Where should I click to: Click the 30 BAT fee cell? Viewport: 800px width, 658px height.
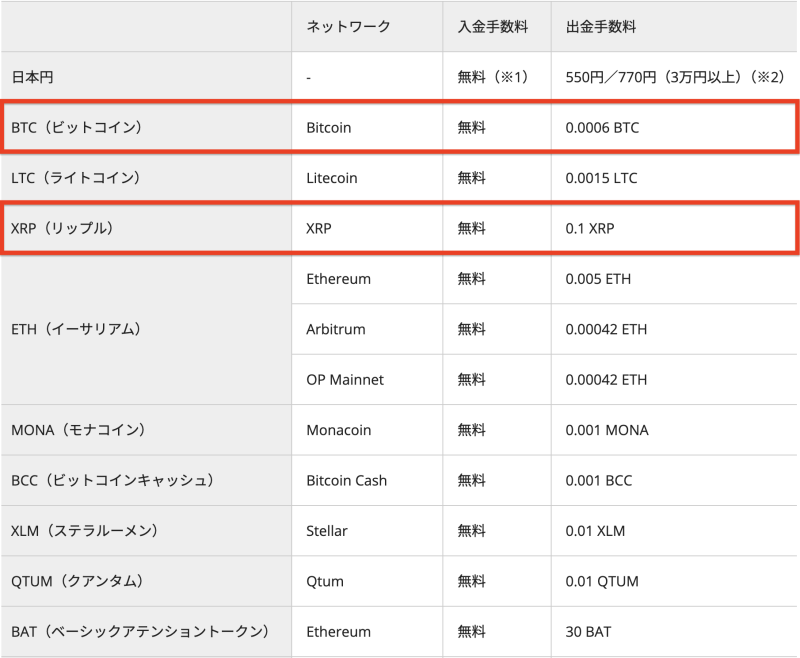pos(588,632)
